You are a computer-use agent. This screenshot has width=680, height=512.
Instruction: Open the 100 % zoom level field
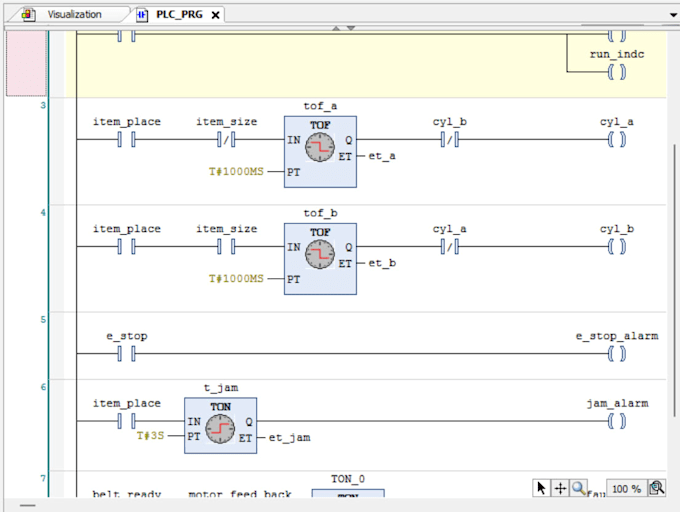[x=626, y=489]
